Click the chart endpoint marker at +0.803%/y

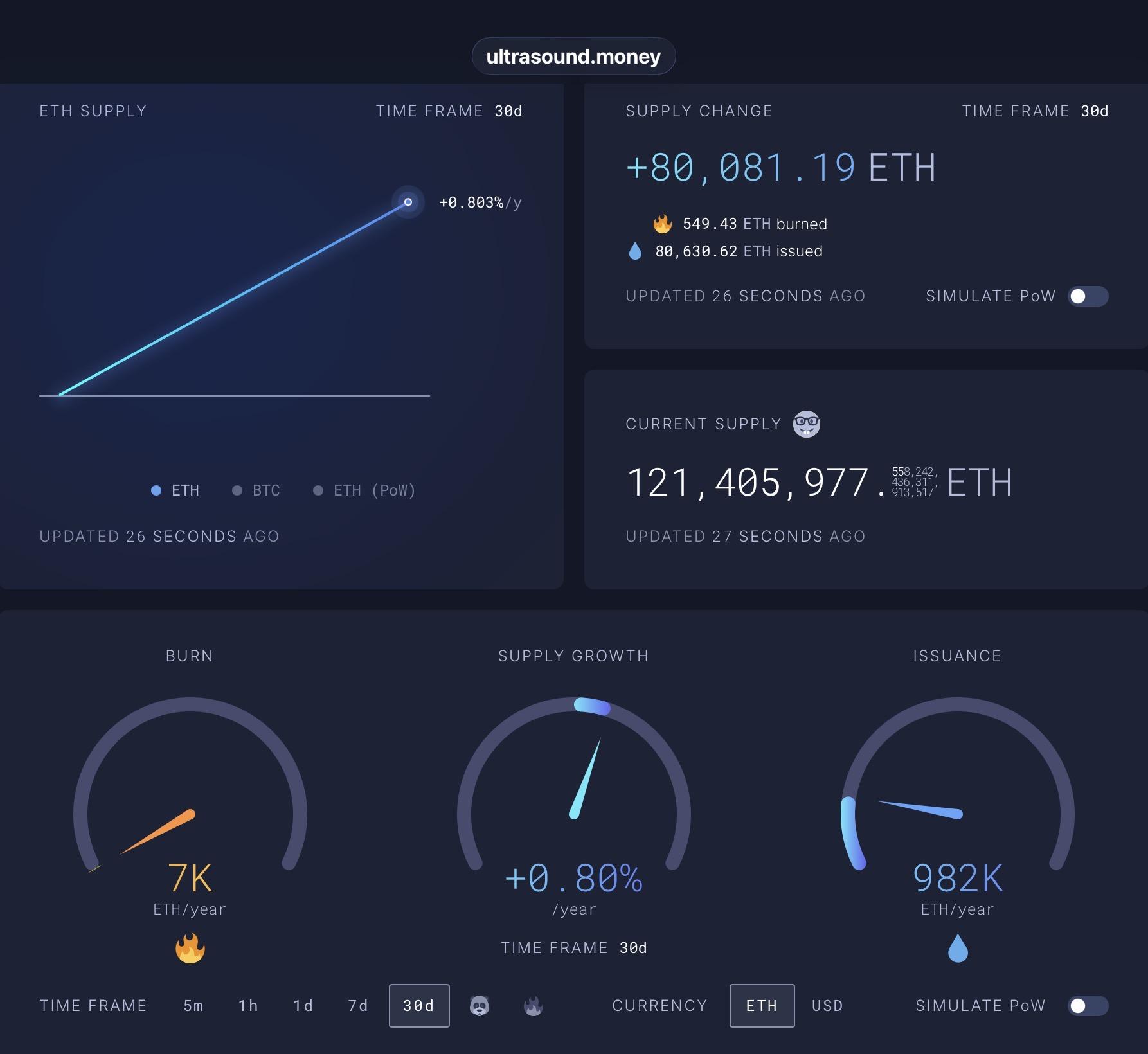(x=408, y=202)
